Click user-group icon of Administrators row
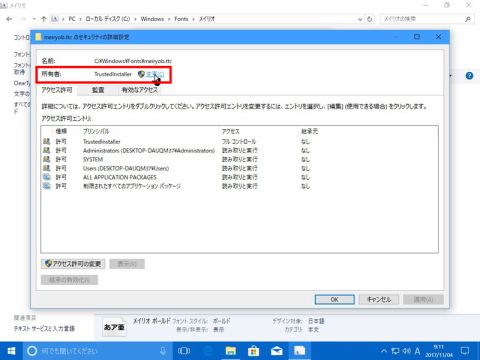This screenshot has height=360, width=480. 47,151
